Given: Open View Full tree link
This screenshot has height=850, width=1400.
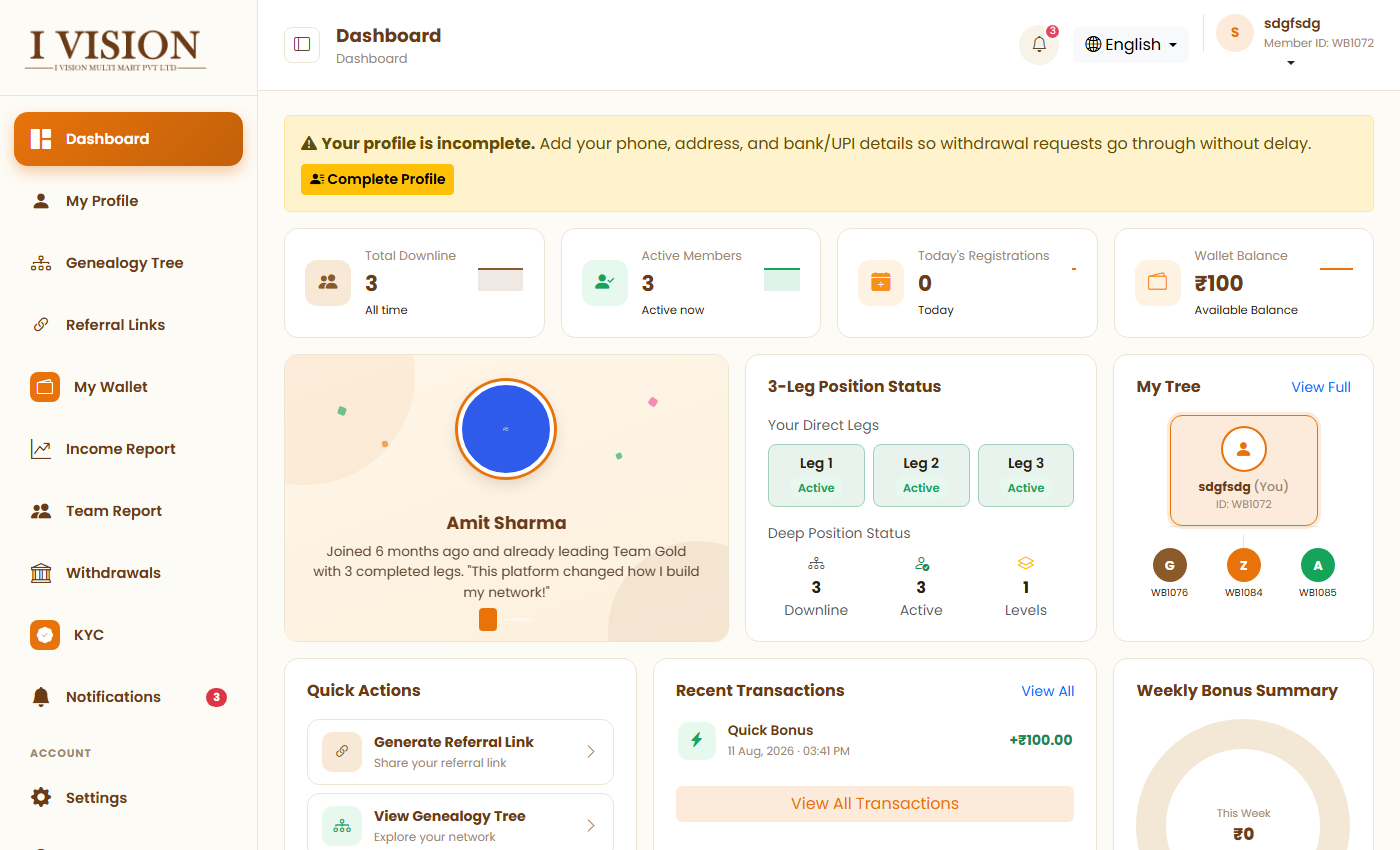Looking at the screenshot, I should [1321, 387].
